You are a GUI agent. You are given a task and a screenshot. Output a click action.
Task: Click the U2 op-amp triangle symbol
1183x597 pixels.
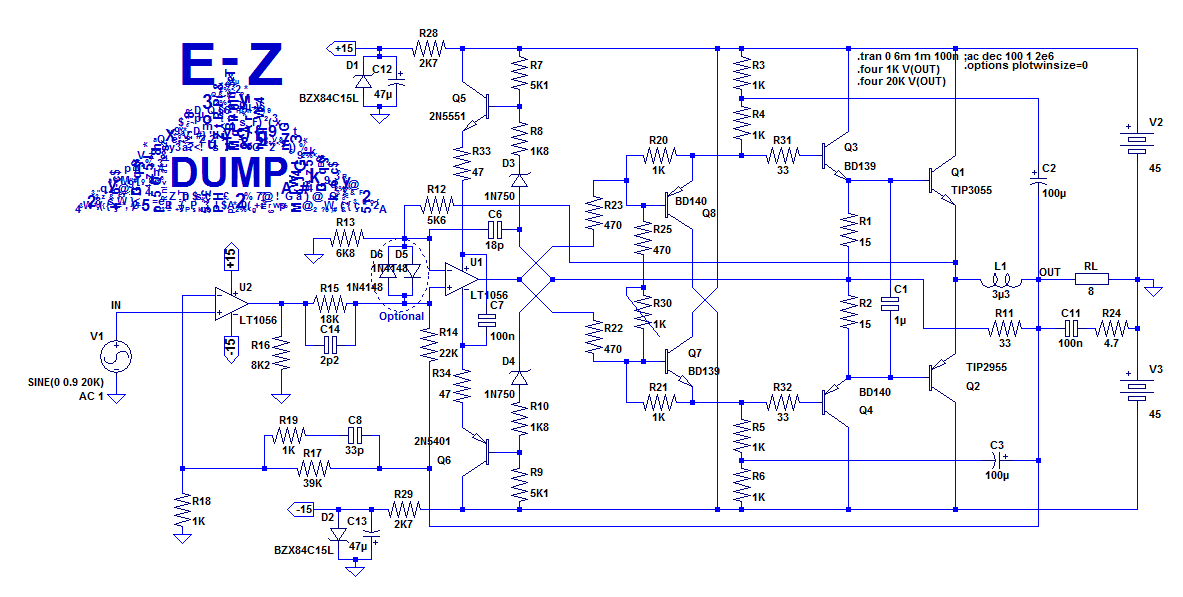231,303
